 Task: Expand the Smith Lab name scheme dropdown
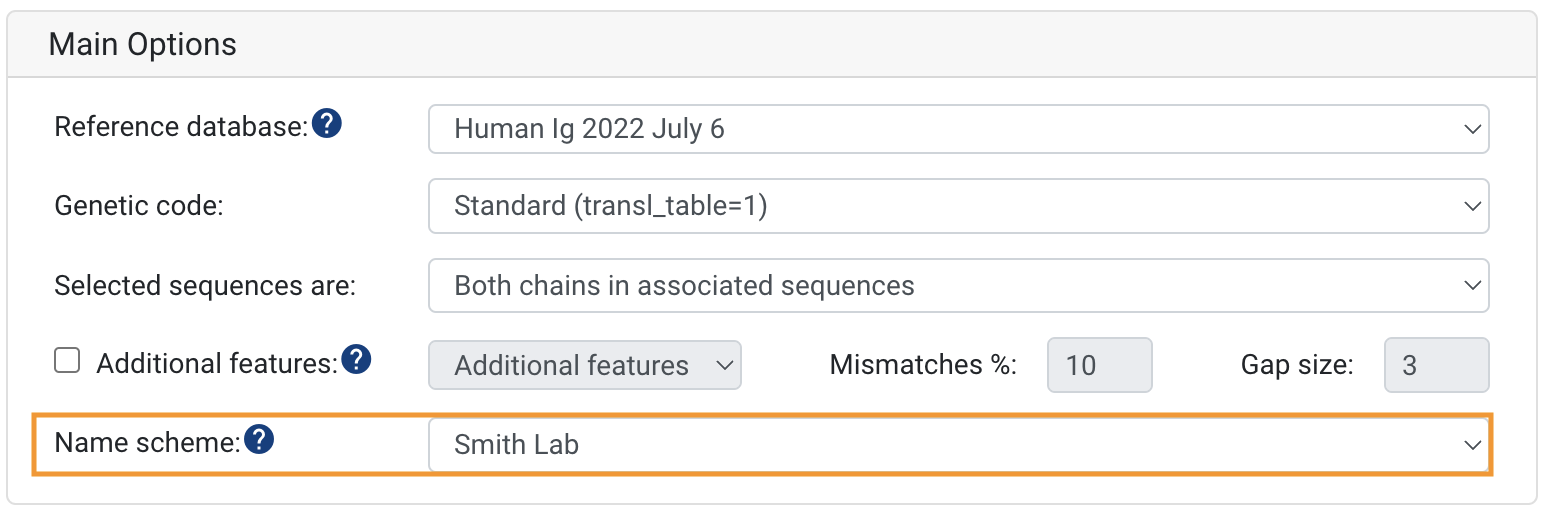[959, 444]
